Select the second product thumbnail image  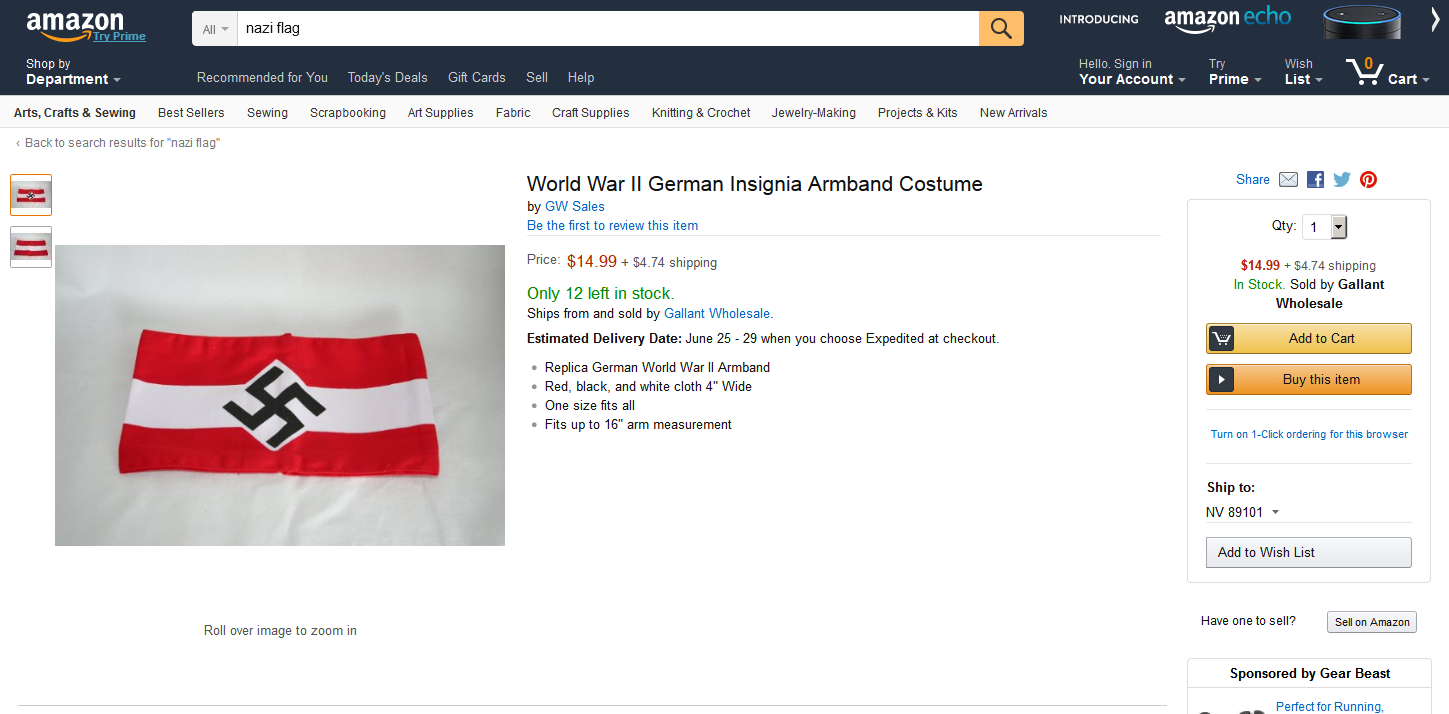31,246
